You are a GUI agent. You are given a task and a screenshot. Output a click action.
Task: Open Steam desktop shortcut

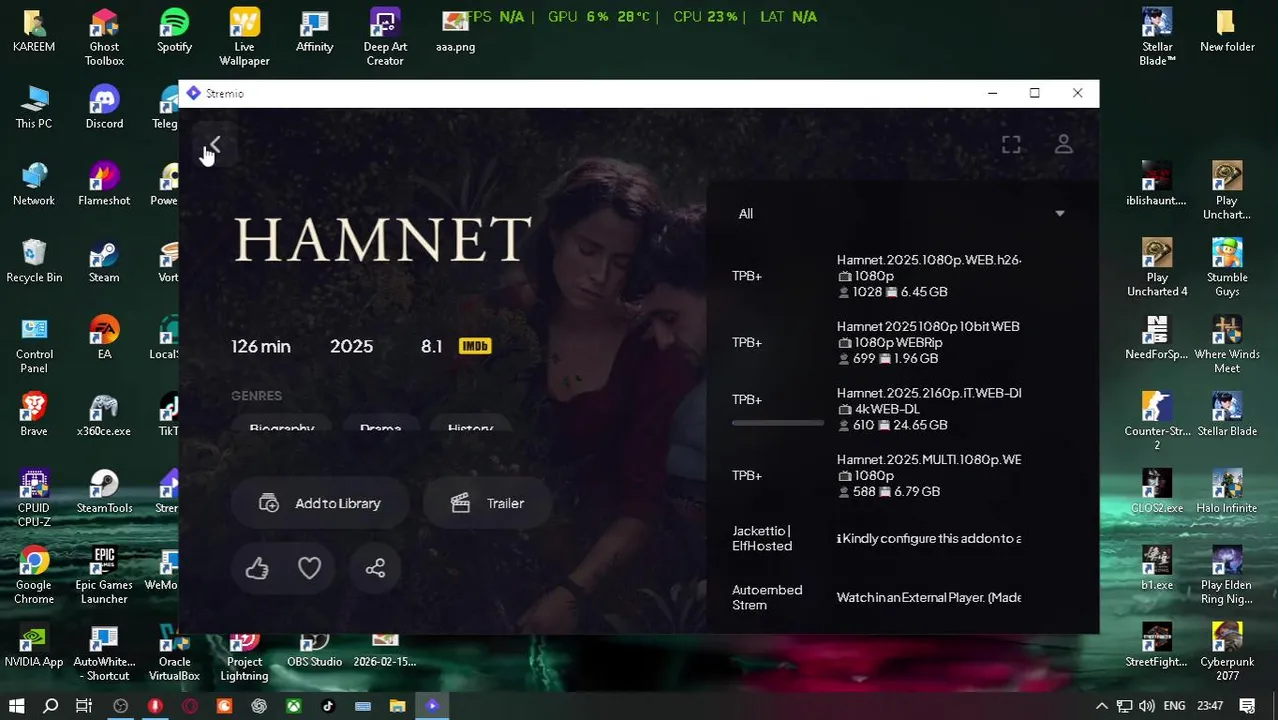(x=104, y=261)
